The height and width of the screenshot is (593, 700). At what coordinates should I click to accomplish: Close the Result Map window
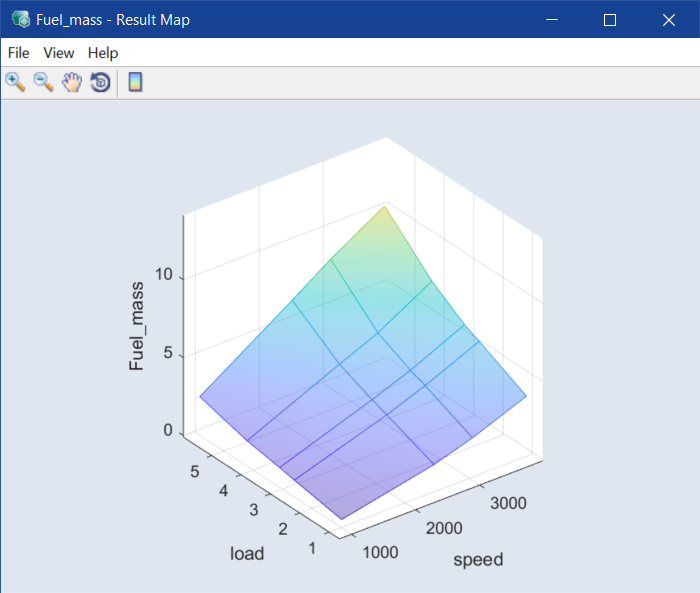[668, 19]
